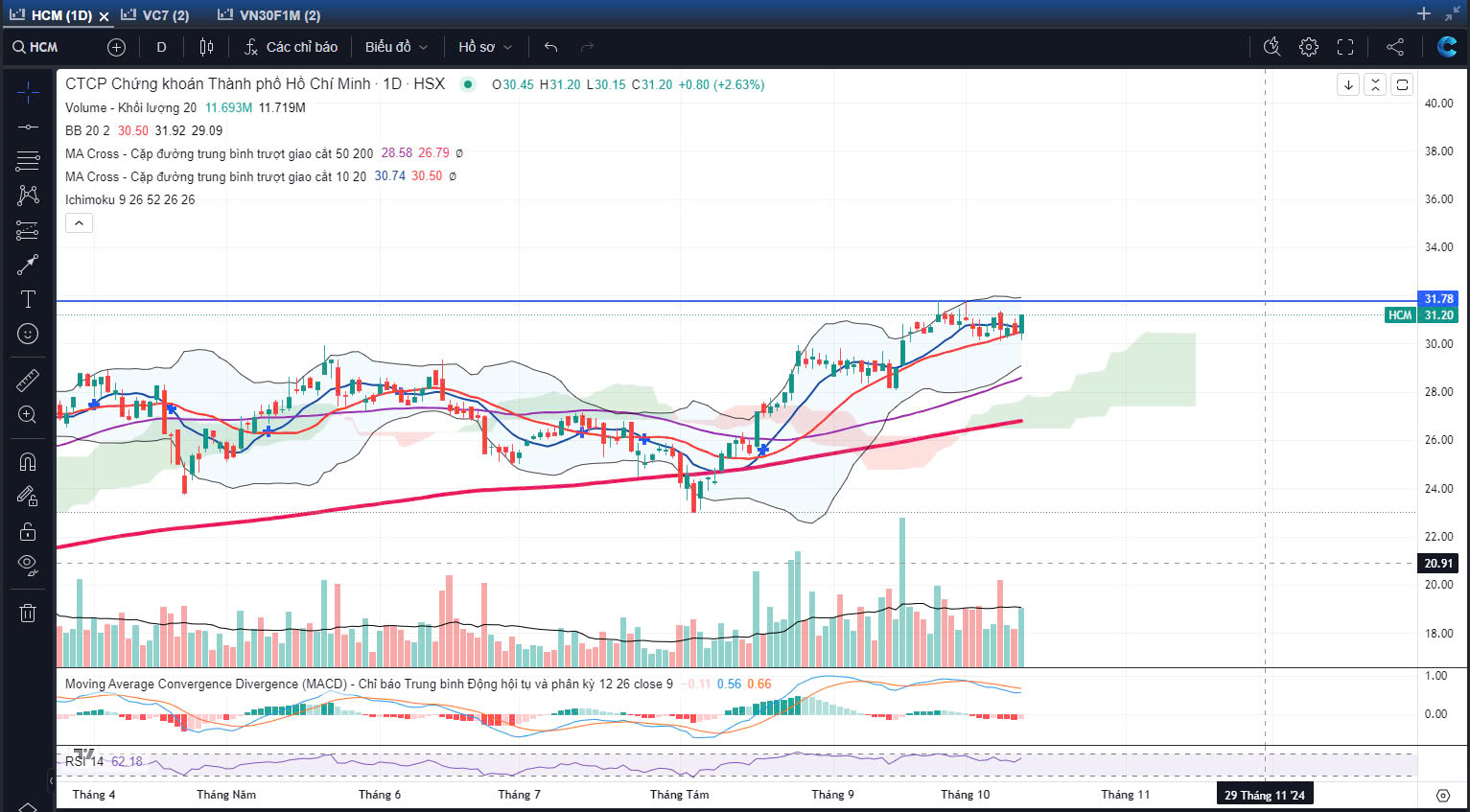Click the blue C logo icon
Viewport: 1470px width, 812px height.
click(1447, 47)
